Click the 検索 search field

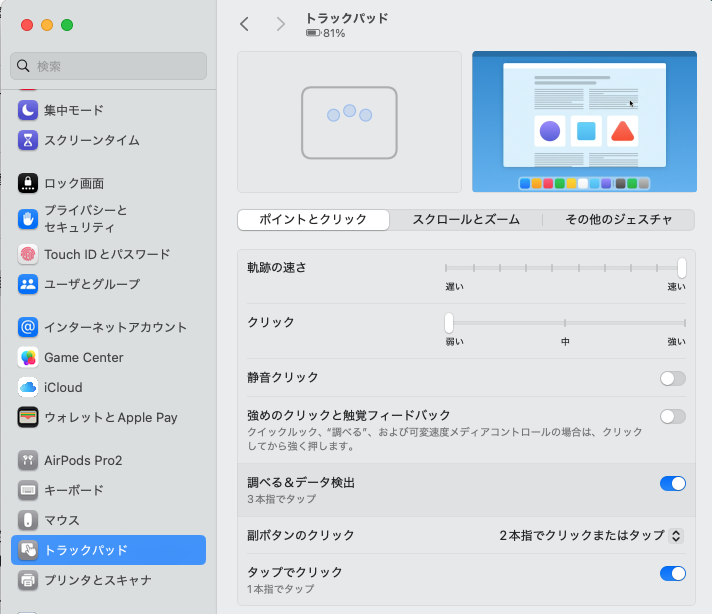click(108, 66)
